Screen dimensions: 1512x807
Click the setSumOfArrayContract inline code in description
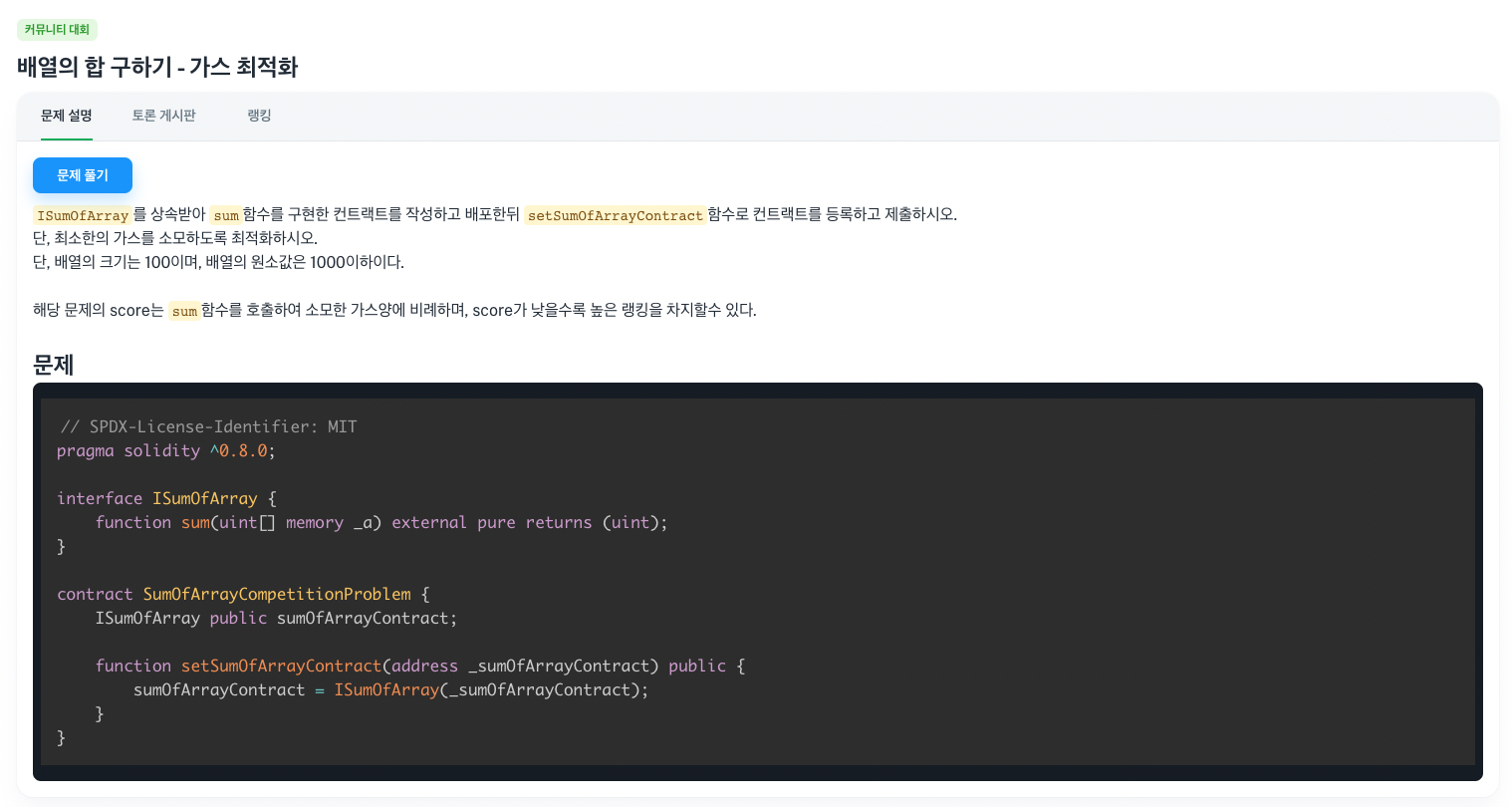tap(616, 215)
